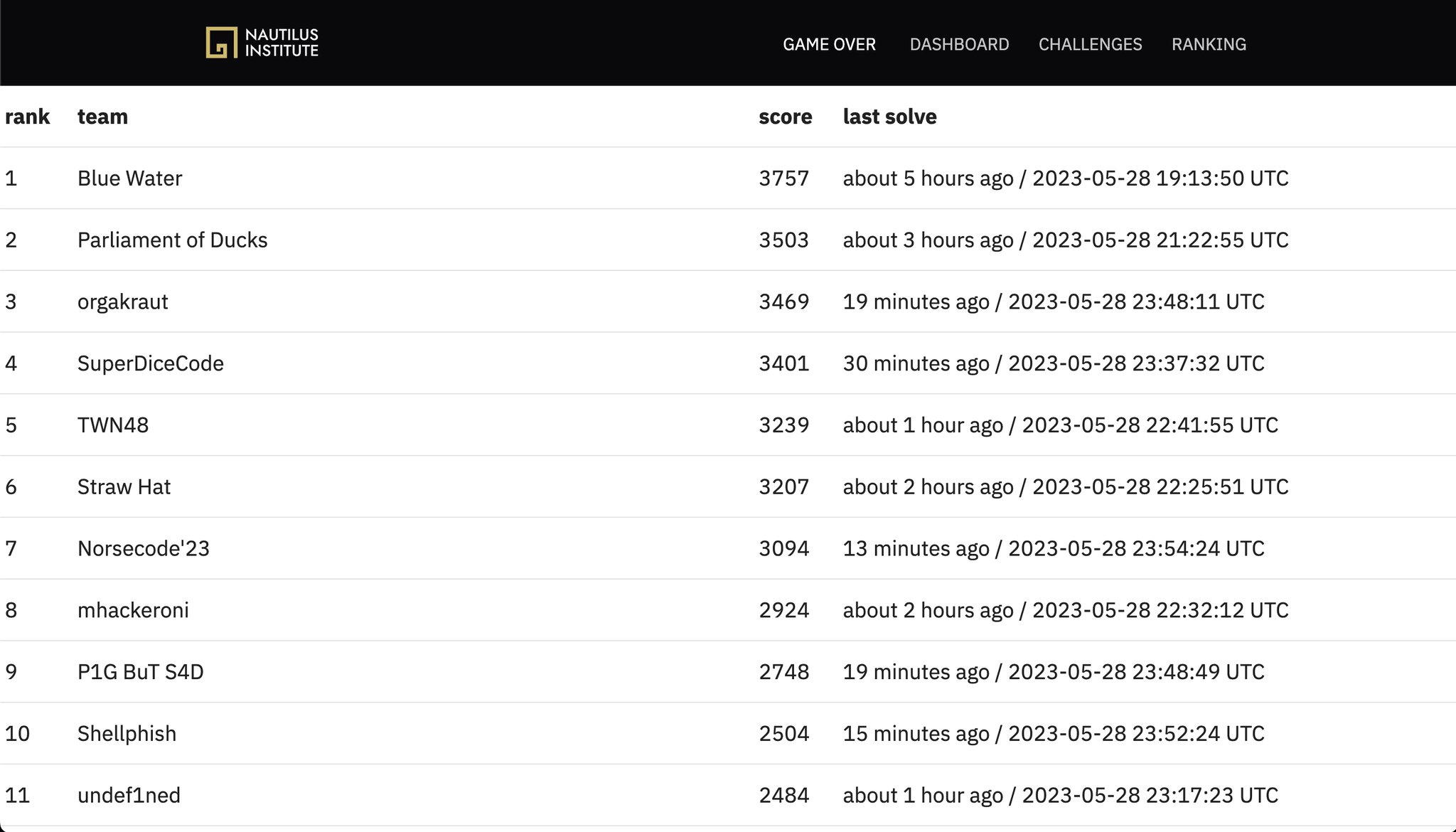Click the Norsecode'23 team entry

tap(143, 549)
